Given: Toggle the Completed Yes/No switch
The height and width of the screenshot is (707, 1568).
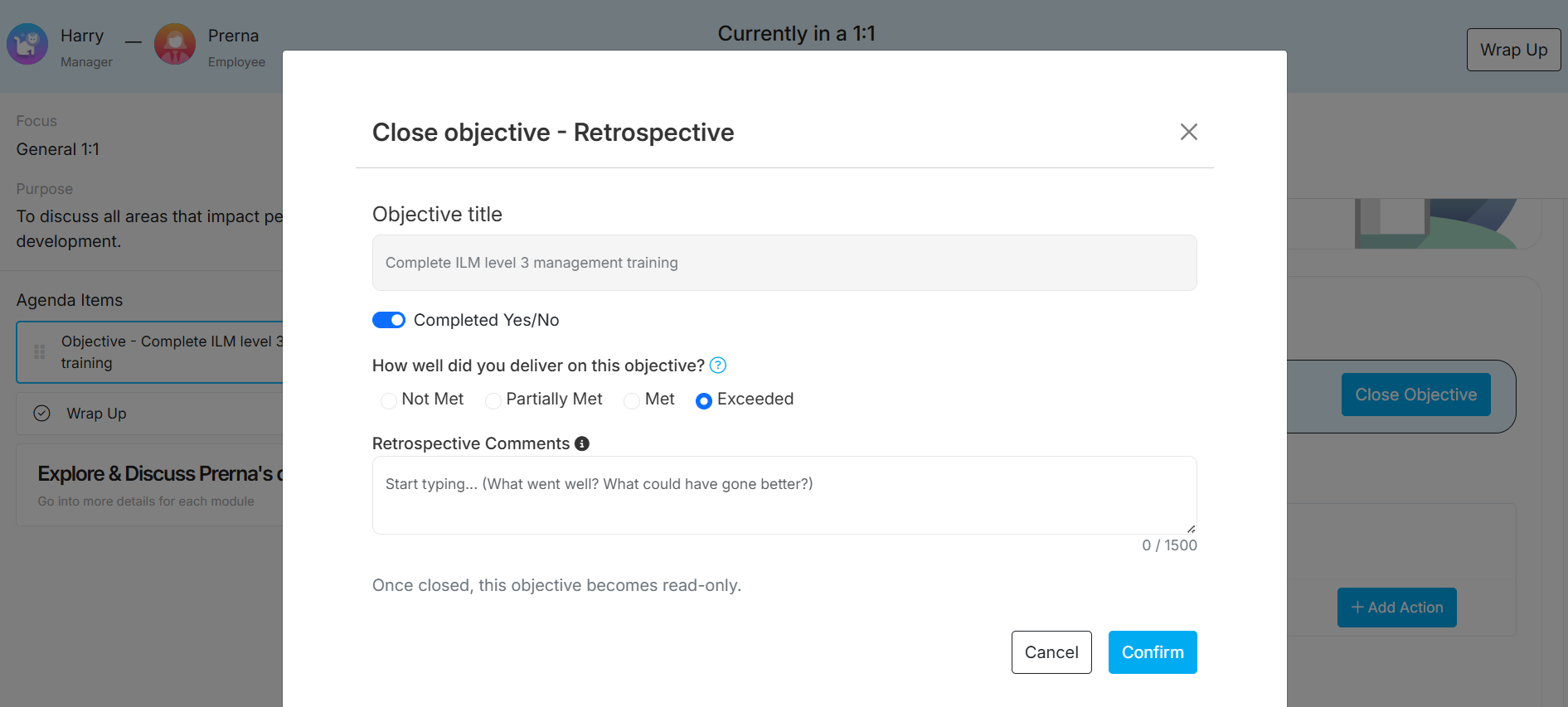Looking at the screenshot, I should click(x=389, y=320).
